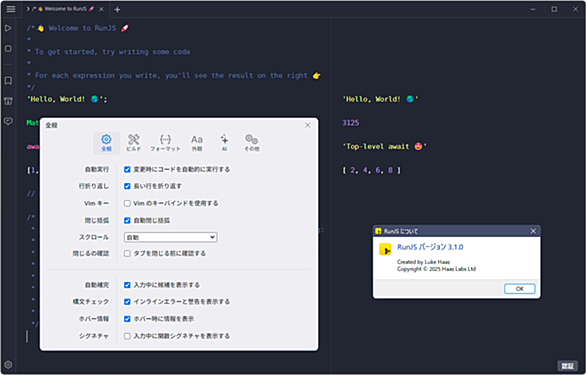The width and height of the screenshot is (586, 375).
Task: Open the その他 settings tab
Action: pos(252,143)
